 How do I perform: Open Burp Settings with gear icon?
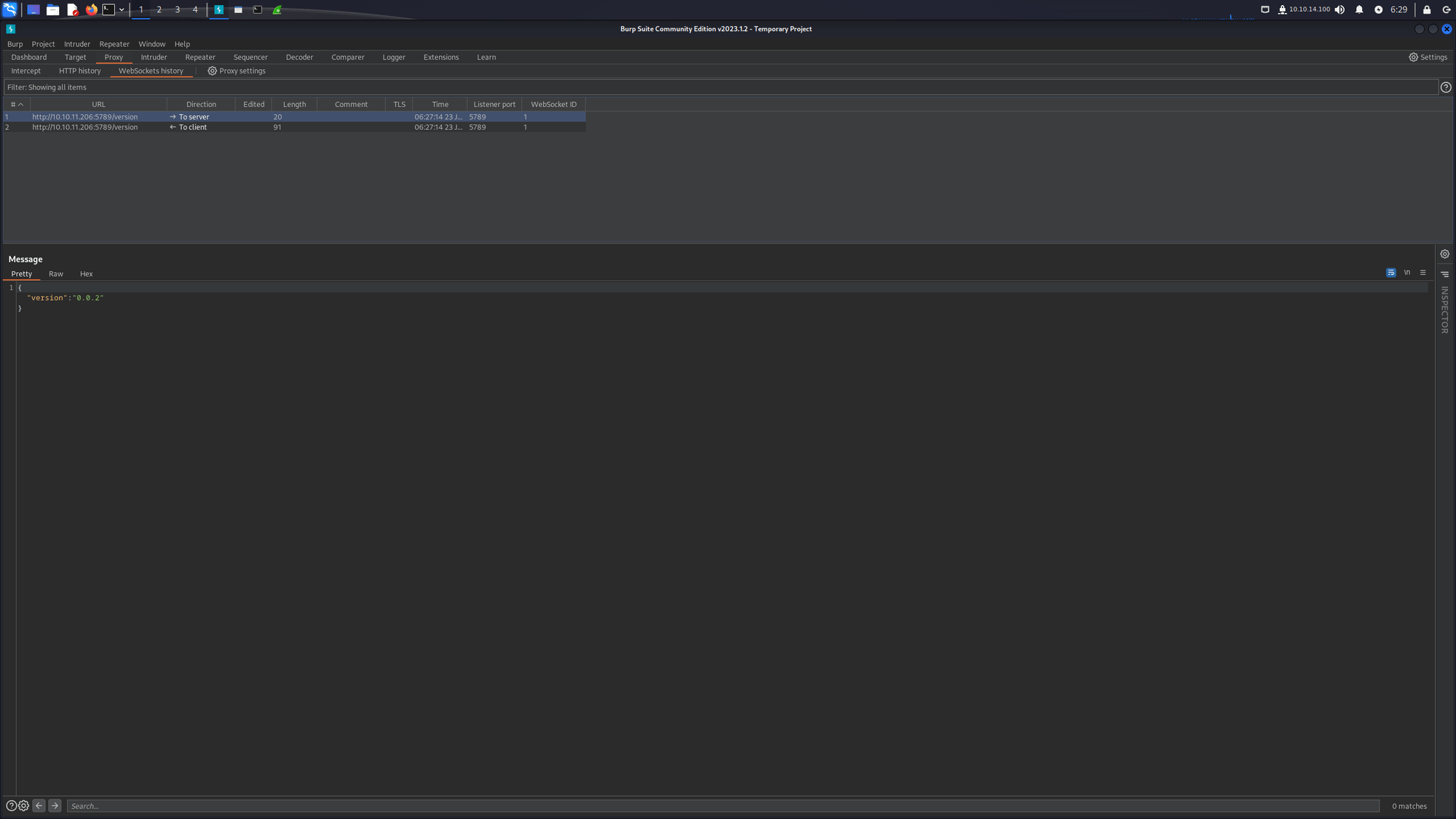pos(1428,57)
